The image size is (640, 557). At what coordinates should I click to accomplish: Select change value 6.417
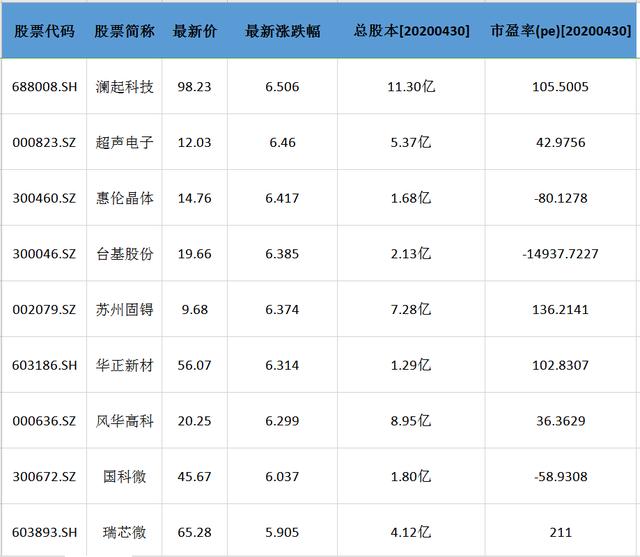point(282,198)
